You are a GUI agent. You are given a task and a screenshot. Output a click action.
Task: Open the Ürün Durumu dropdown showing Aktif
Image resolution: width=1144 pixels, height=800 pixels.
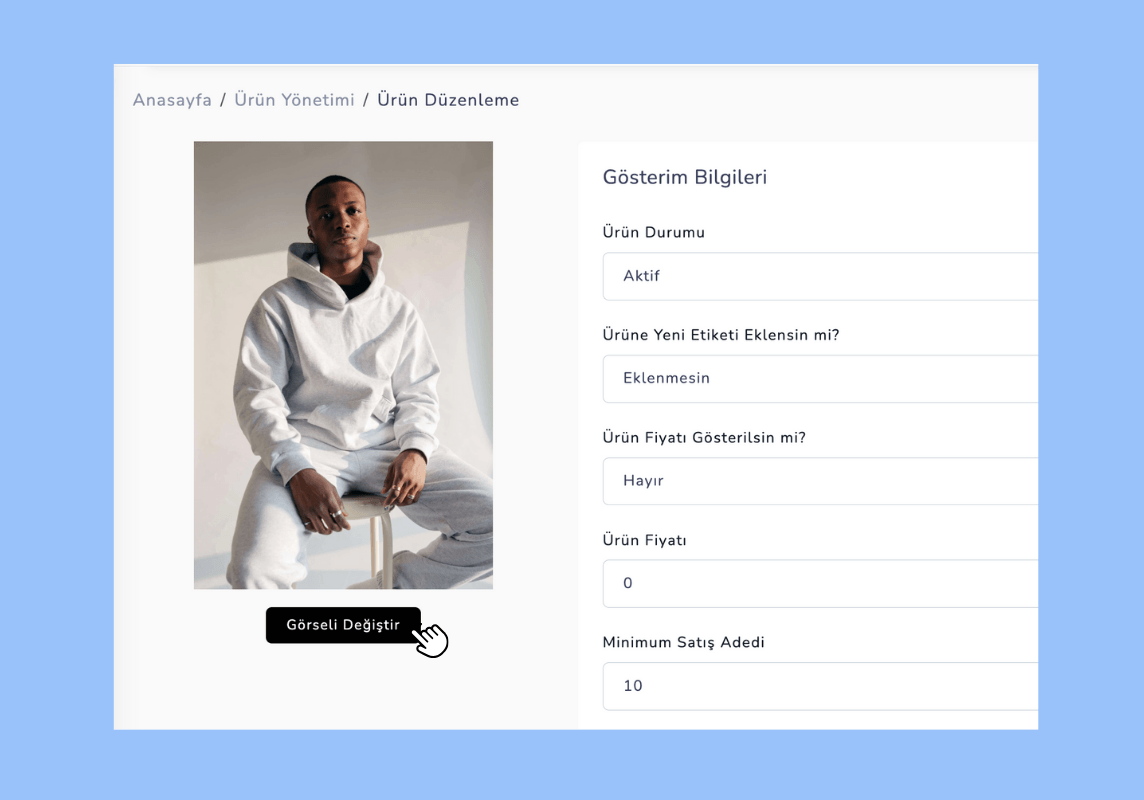click(x=820, y=276)
